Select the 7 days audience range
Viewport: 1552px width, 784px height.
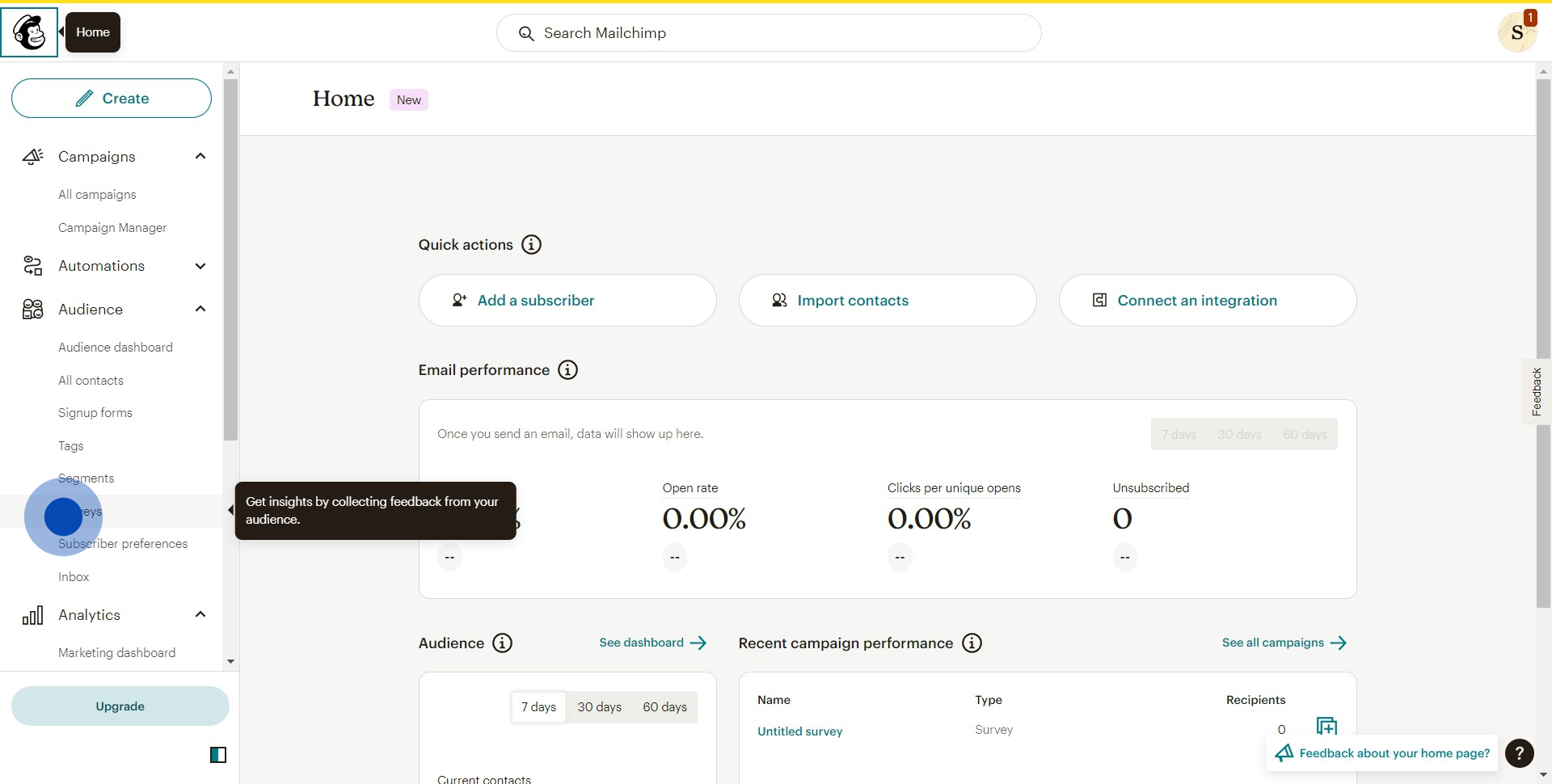(538, 707)
